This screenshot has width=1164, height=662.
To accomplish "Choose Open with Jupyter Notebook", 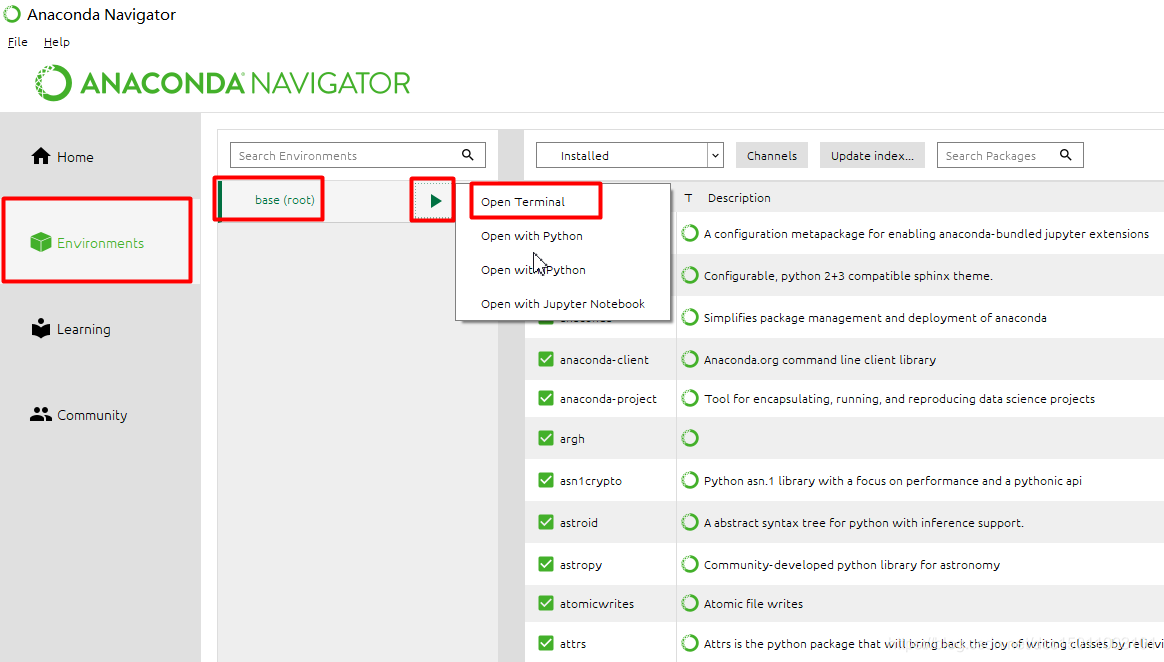I will [563, 304].
